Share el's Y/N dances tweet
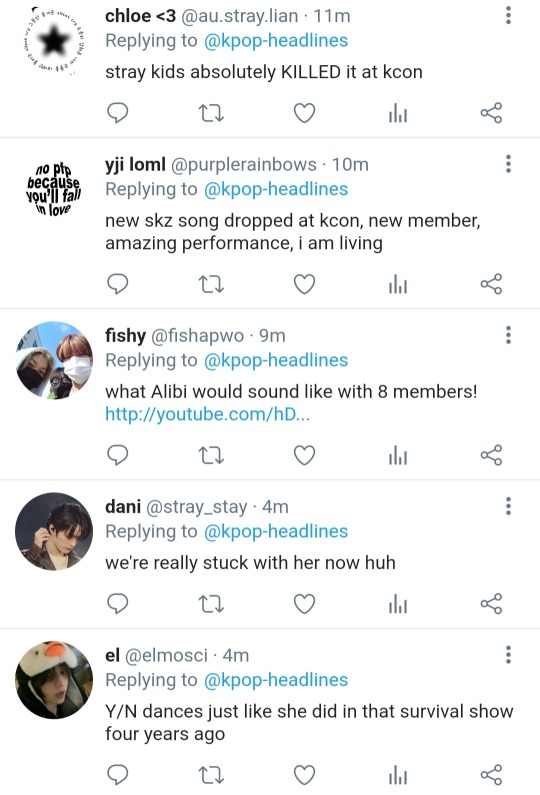 [491, 775]
